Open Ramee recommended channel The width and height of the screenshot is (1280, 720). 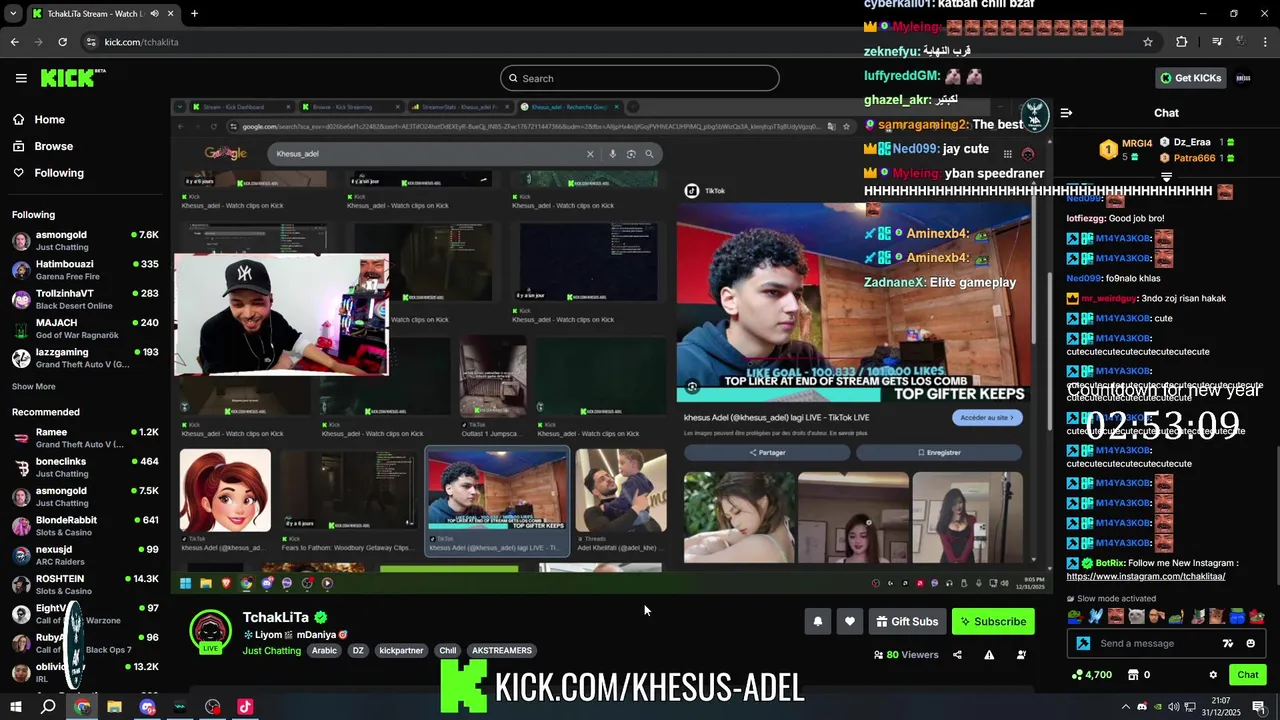click(x=85, y=438)
